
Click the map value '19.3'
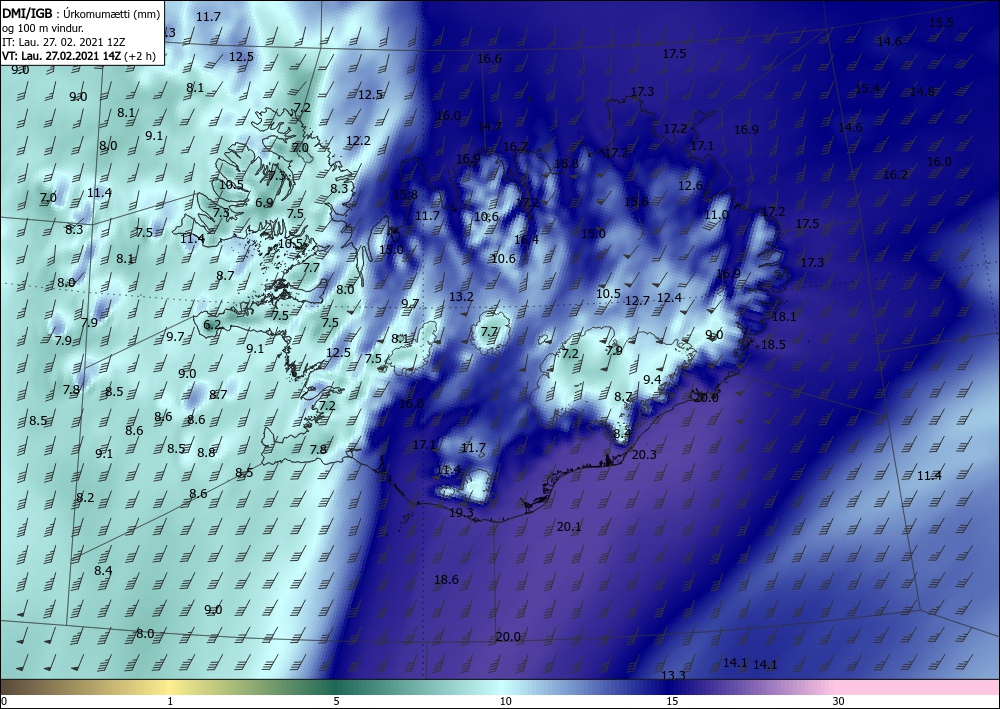461,513
